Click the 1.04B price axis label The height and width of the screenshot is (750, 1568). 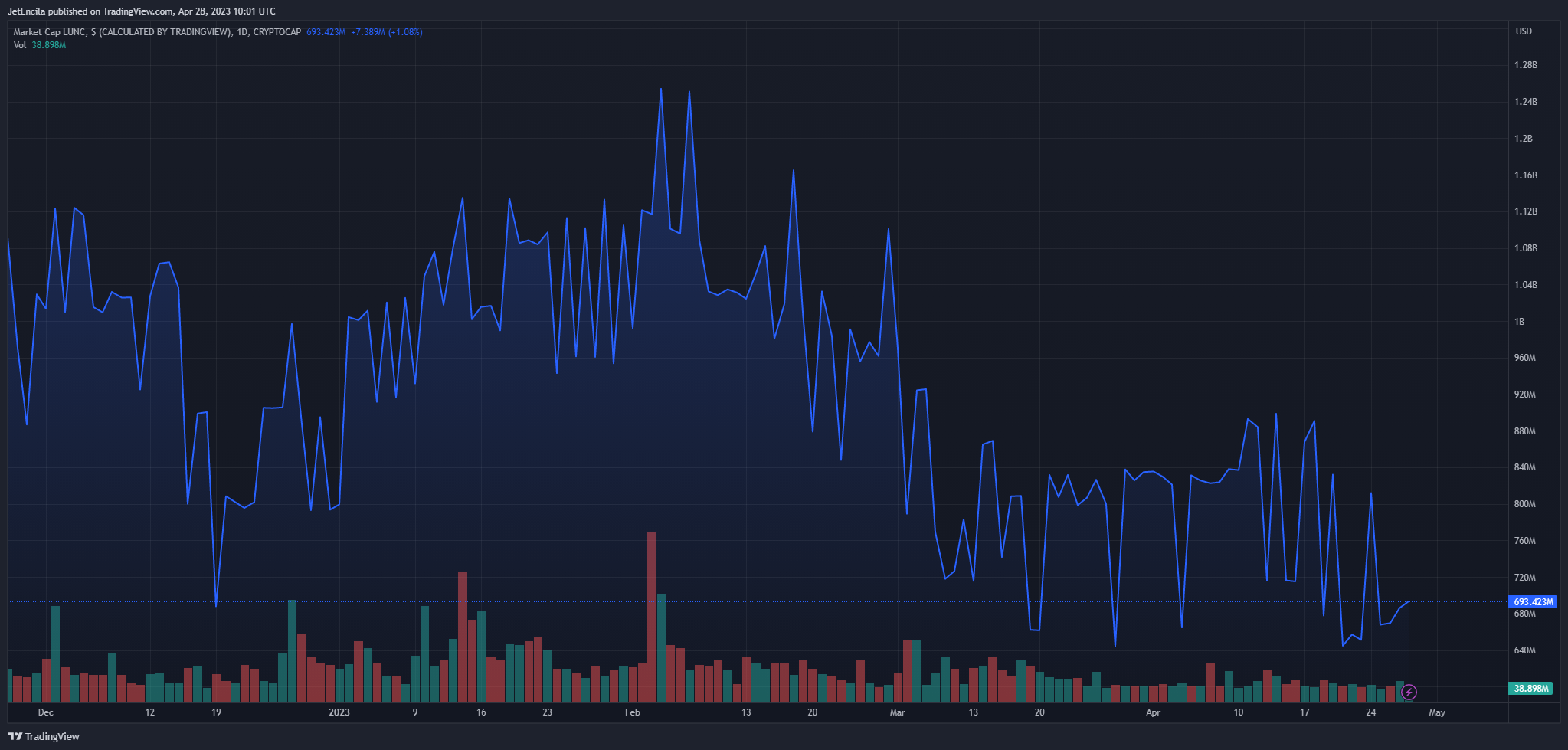pyautogui.click(x=1526, y=285)
